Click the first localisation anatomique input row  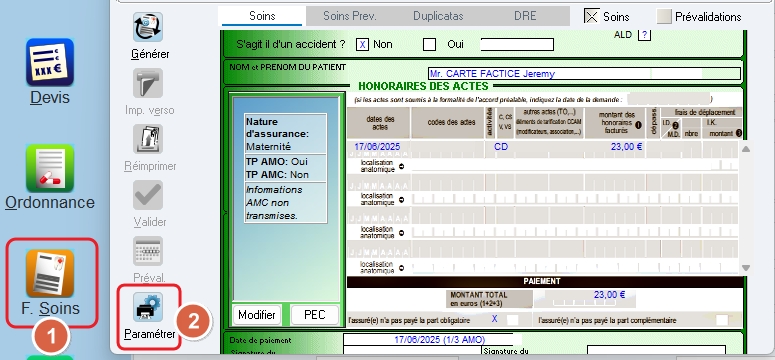[x=575, y=166]
